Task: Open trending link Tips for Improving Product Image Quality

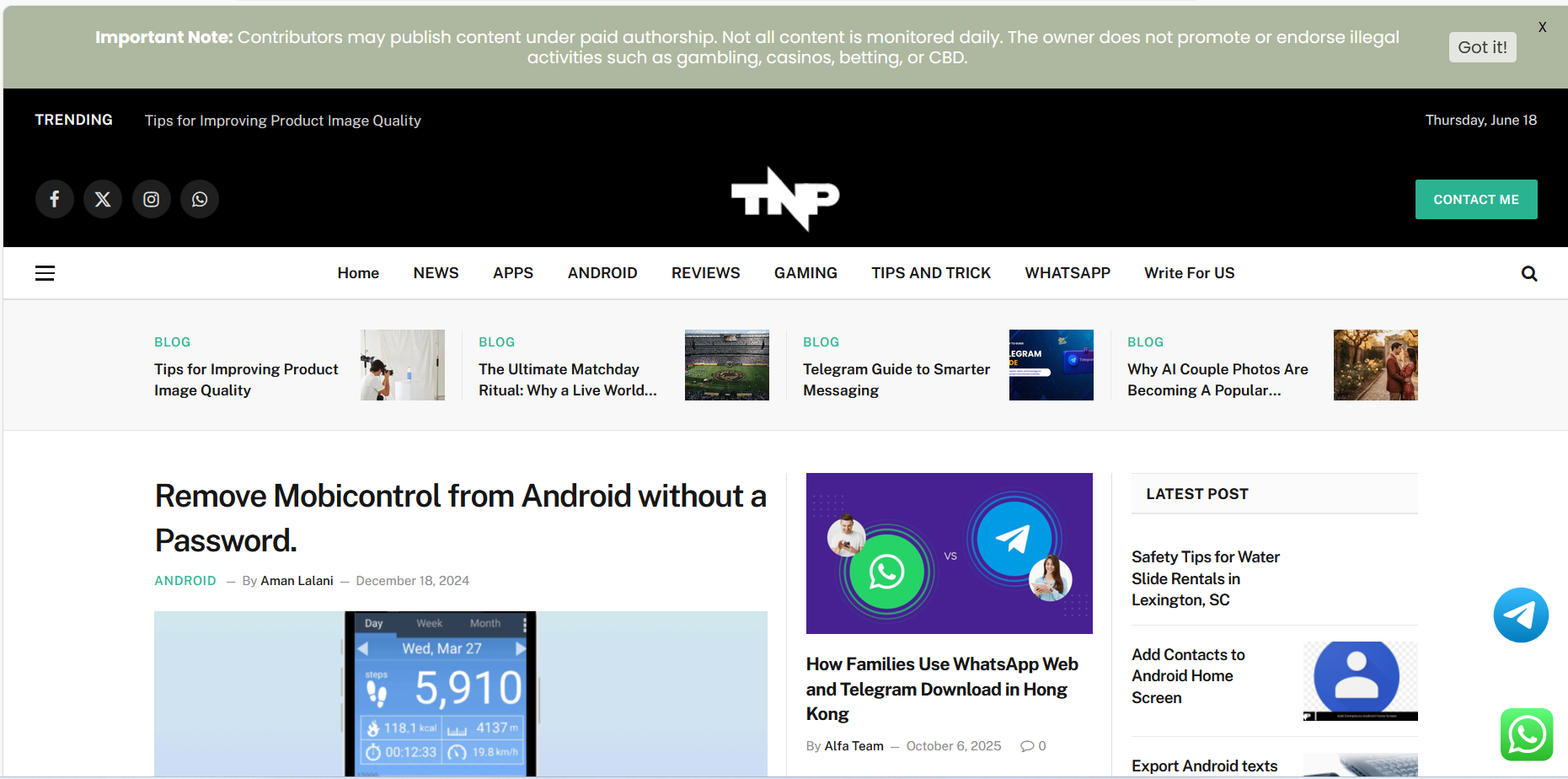Action: [x=283, y=121]
